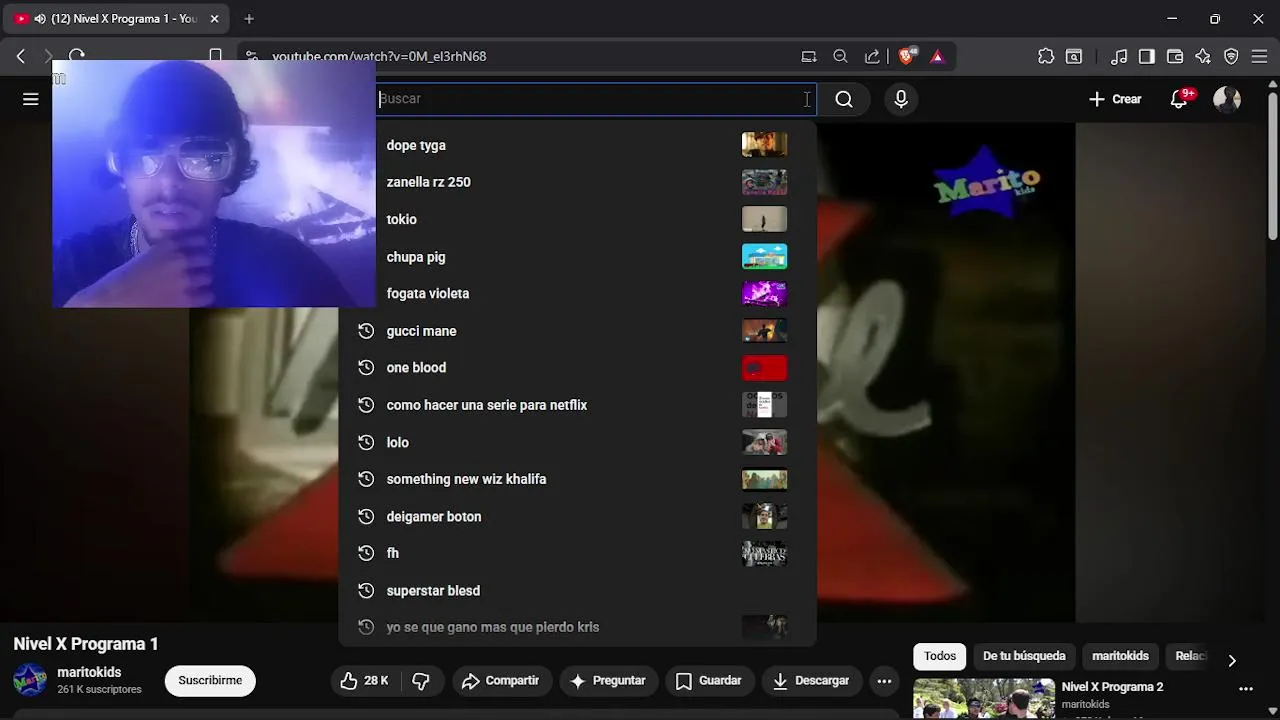Dislike the video with thumbs-down

[421, 681]
